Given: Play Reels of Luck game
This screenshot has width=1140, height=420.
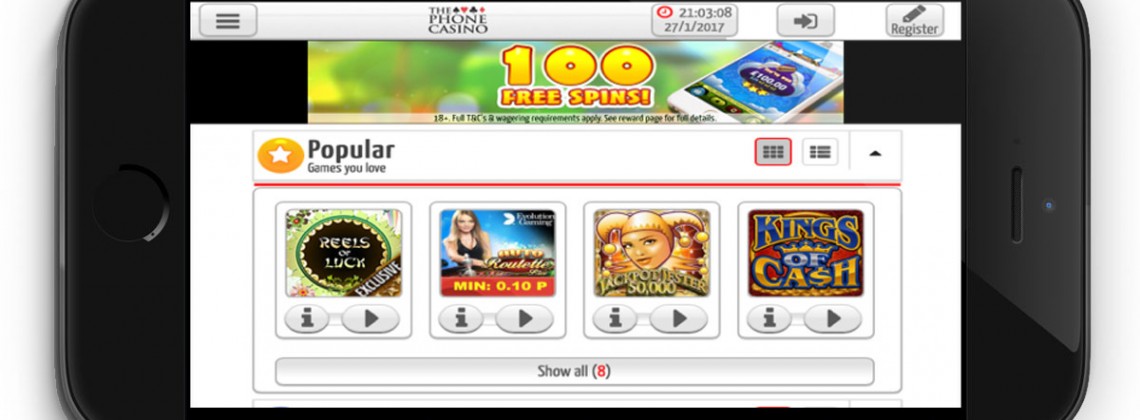Looking at the screenshot, I should coord(370,318).
